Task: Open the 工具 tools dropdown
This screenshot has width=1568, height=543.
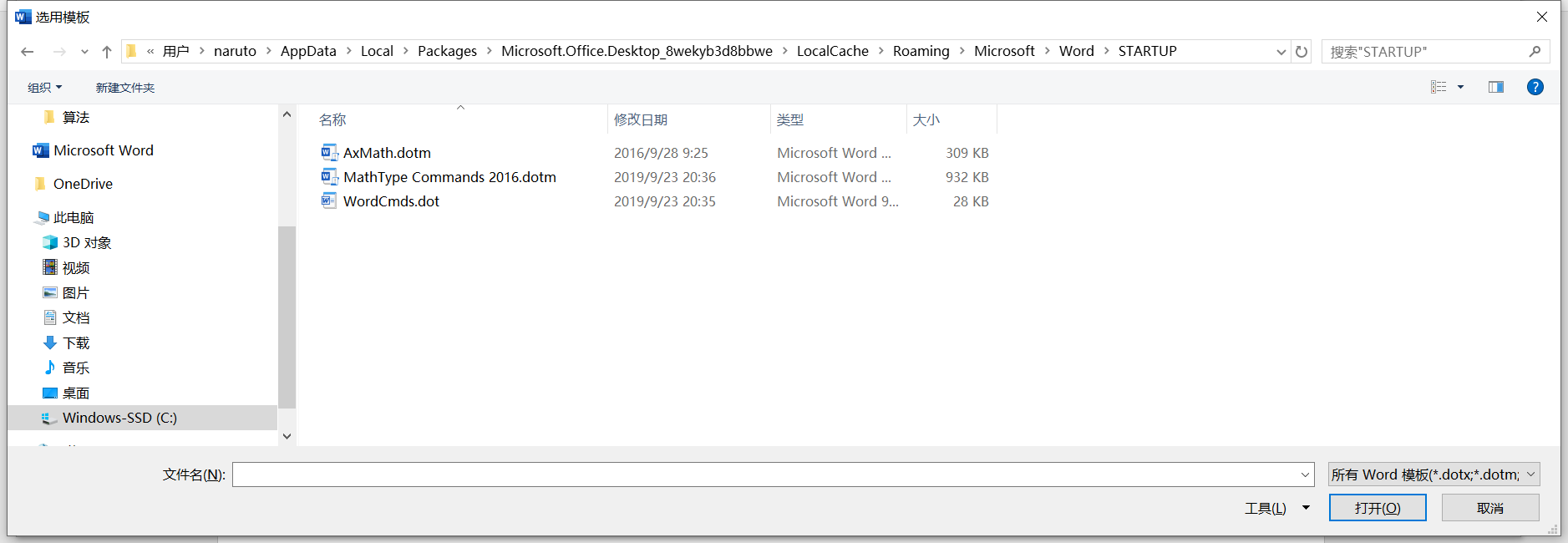Action: tap(1276, 508)
